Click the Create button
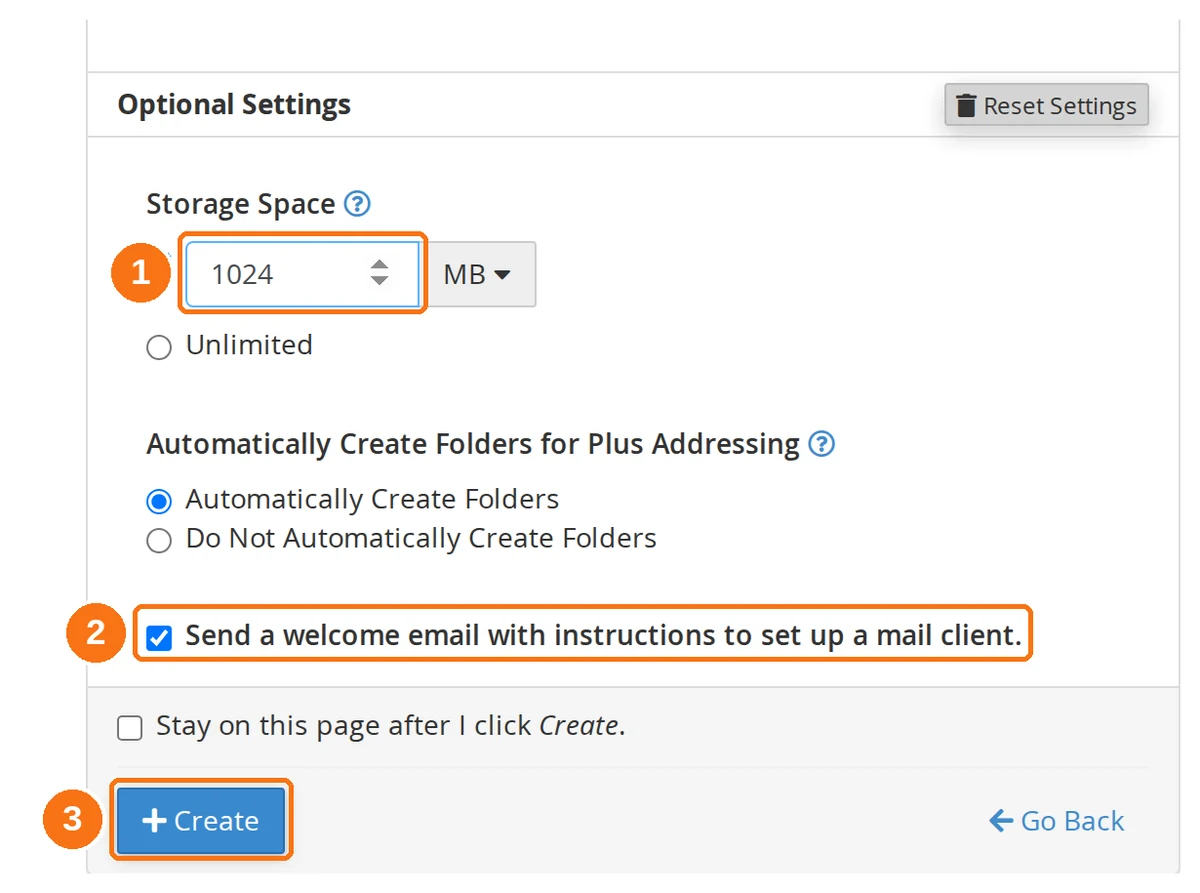1200x893 pixels. coord(201,821)
